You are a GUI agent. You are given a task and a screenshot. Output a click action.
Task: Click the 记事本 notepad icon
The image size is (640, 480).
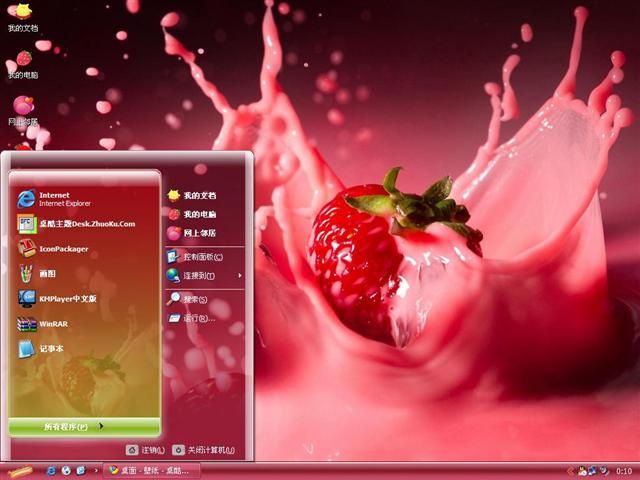click(26, 349)
